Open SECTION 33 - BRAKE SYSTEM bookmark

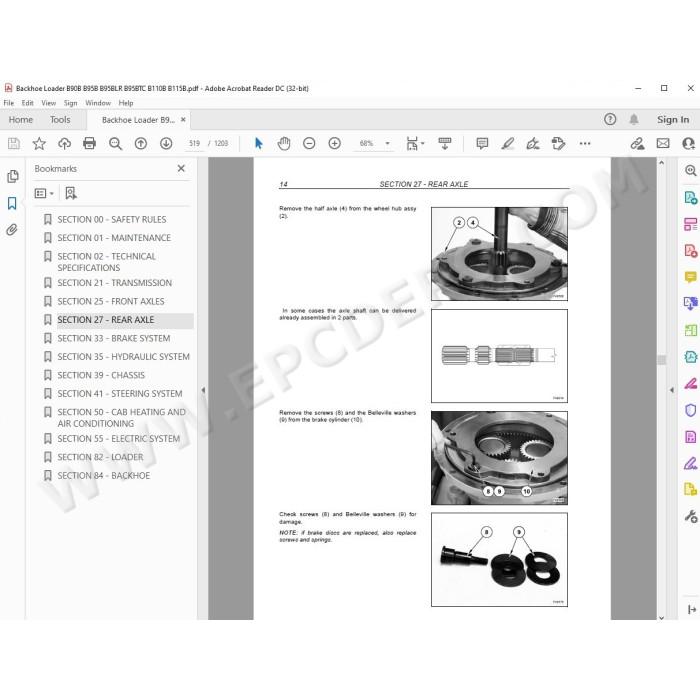tap(114, 338)
